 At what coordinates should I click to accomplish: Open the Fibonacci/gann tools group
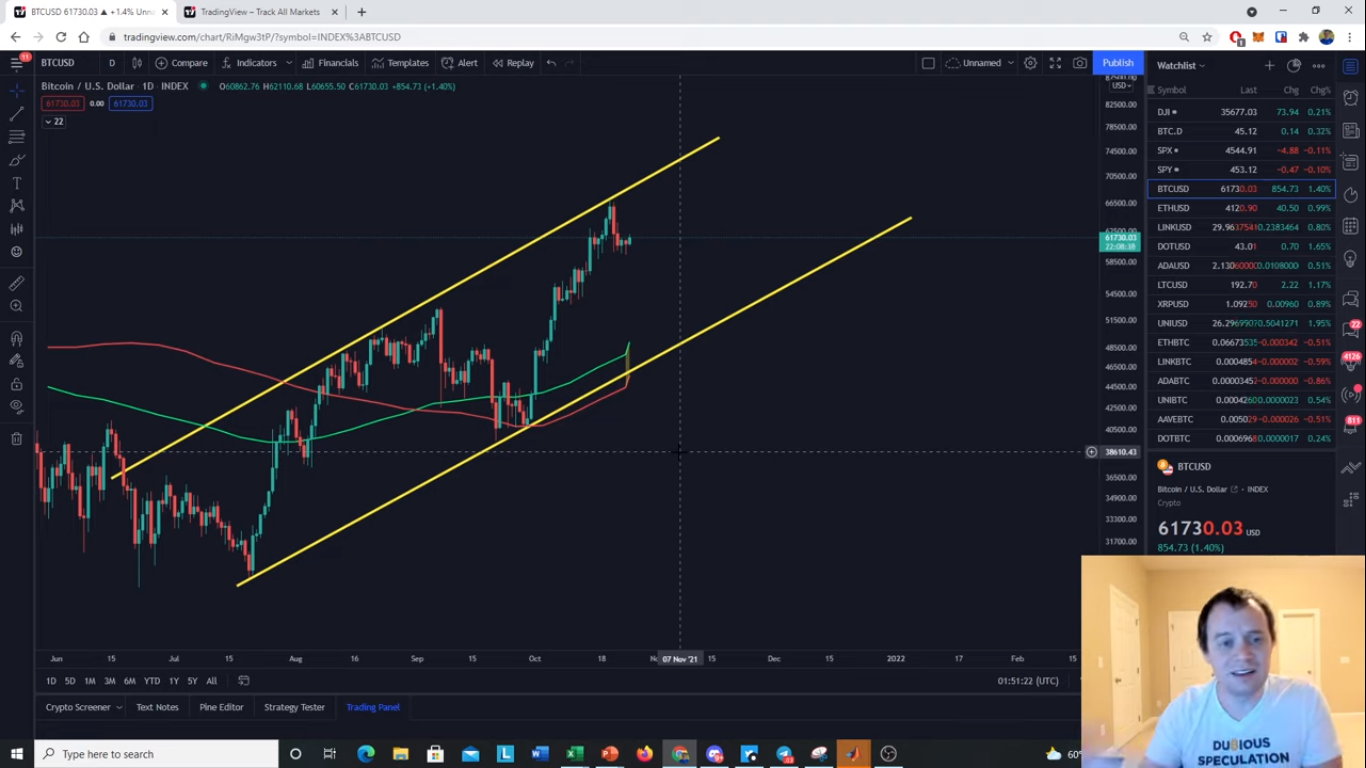(16, 137)
